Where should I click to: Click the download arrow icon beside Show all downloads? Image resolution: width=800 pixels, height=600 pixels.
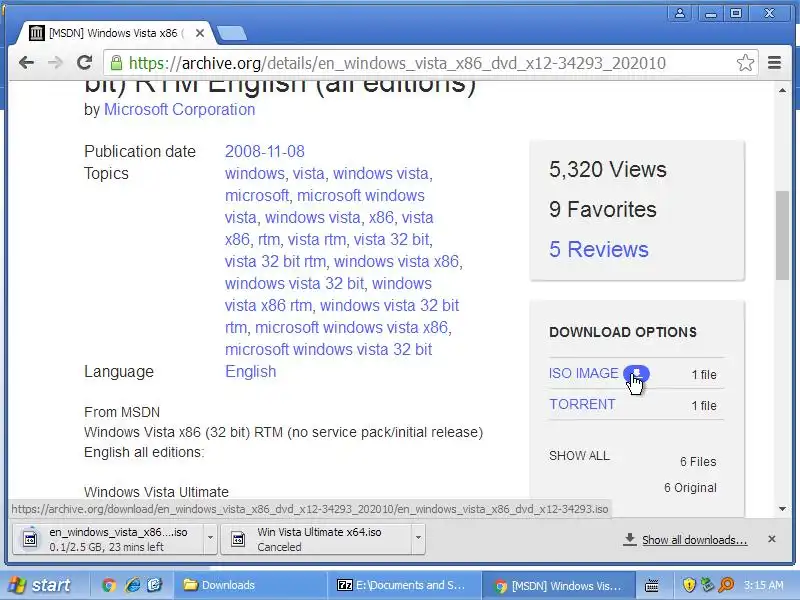630,539
